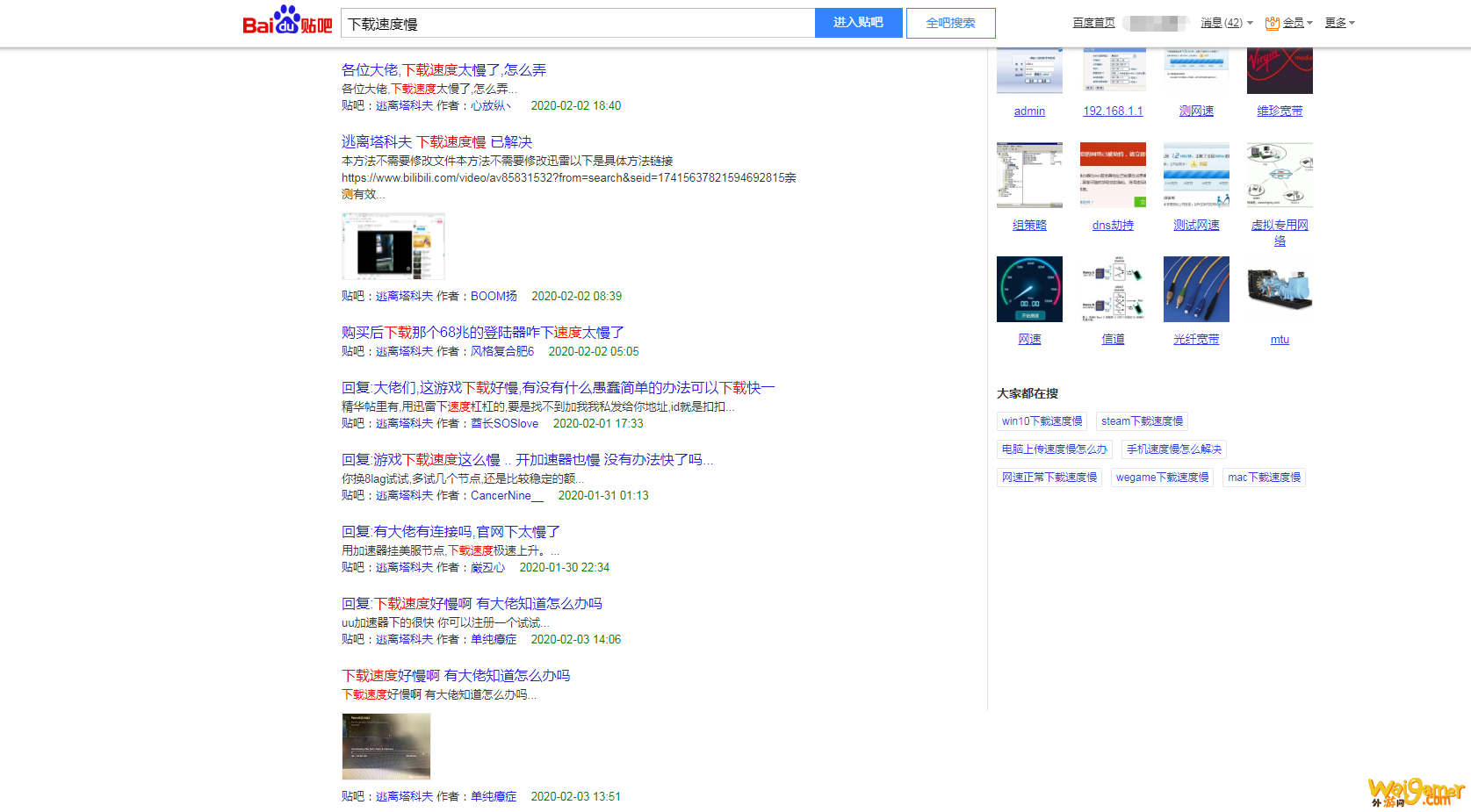The width and height of the screenshot is (1471, 812).
Task: Click the dns劫持 thumbnail image
Action: click(x=1113, y=175)
